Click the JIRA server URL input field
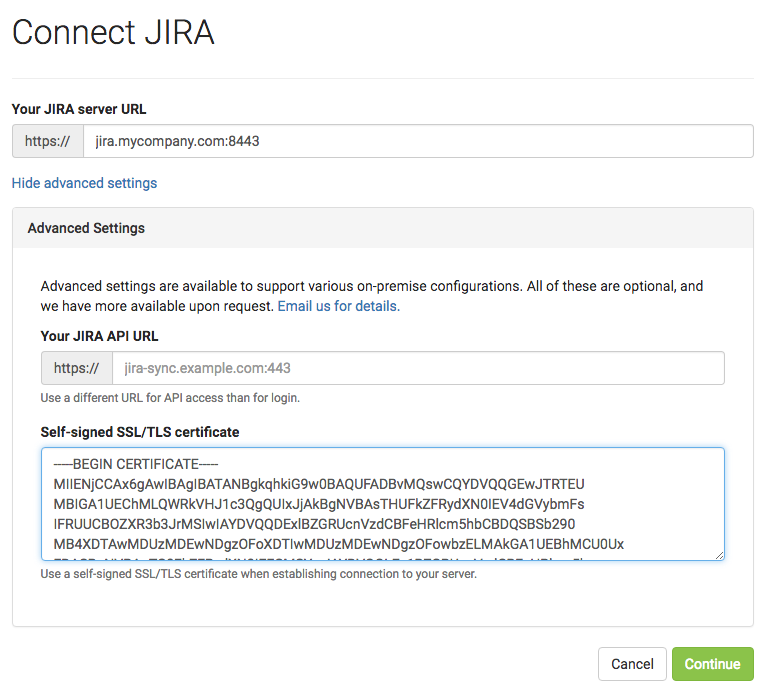Screen dimensions: 768x694 click(x=418, y=141)
